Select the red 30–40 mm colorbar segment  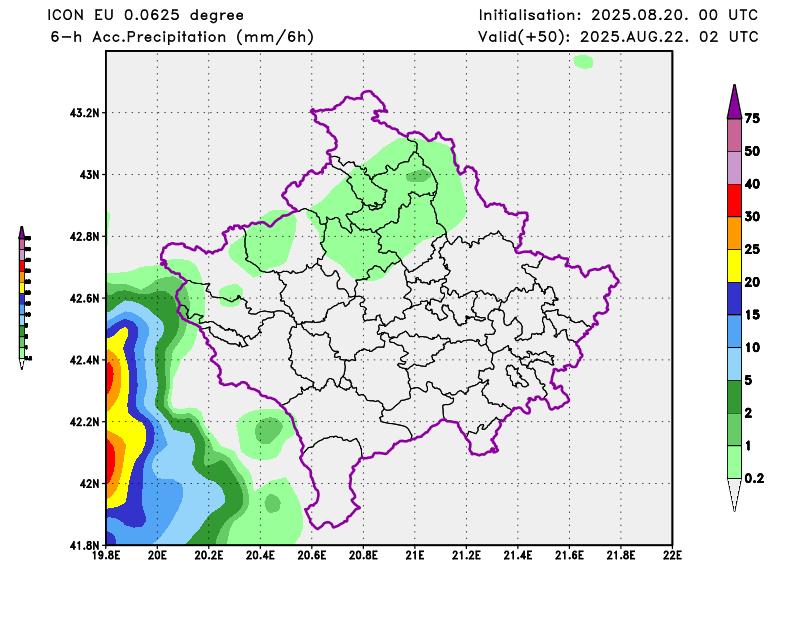click(734, 201)
